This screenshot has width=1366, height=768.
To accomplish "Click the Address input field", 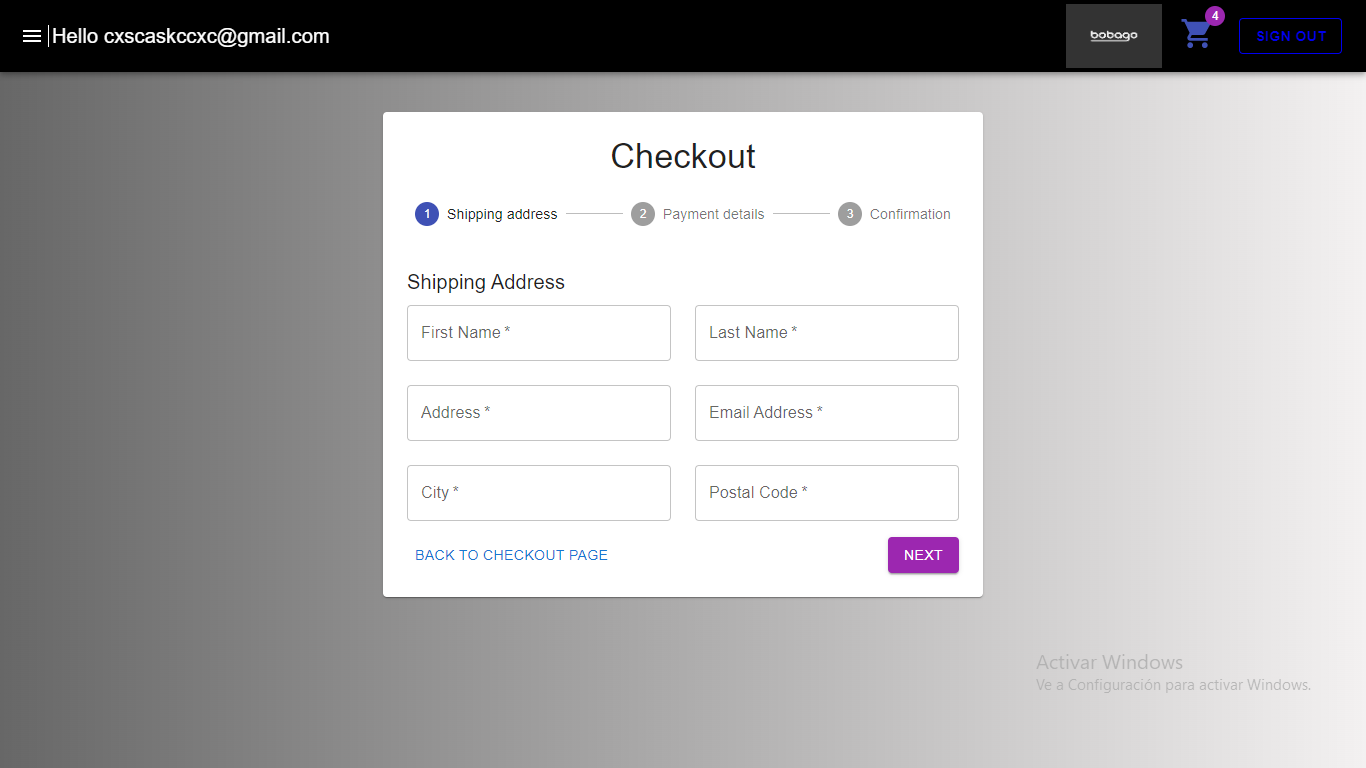I will (x=538, y=412).
